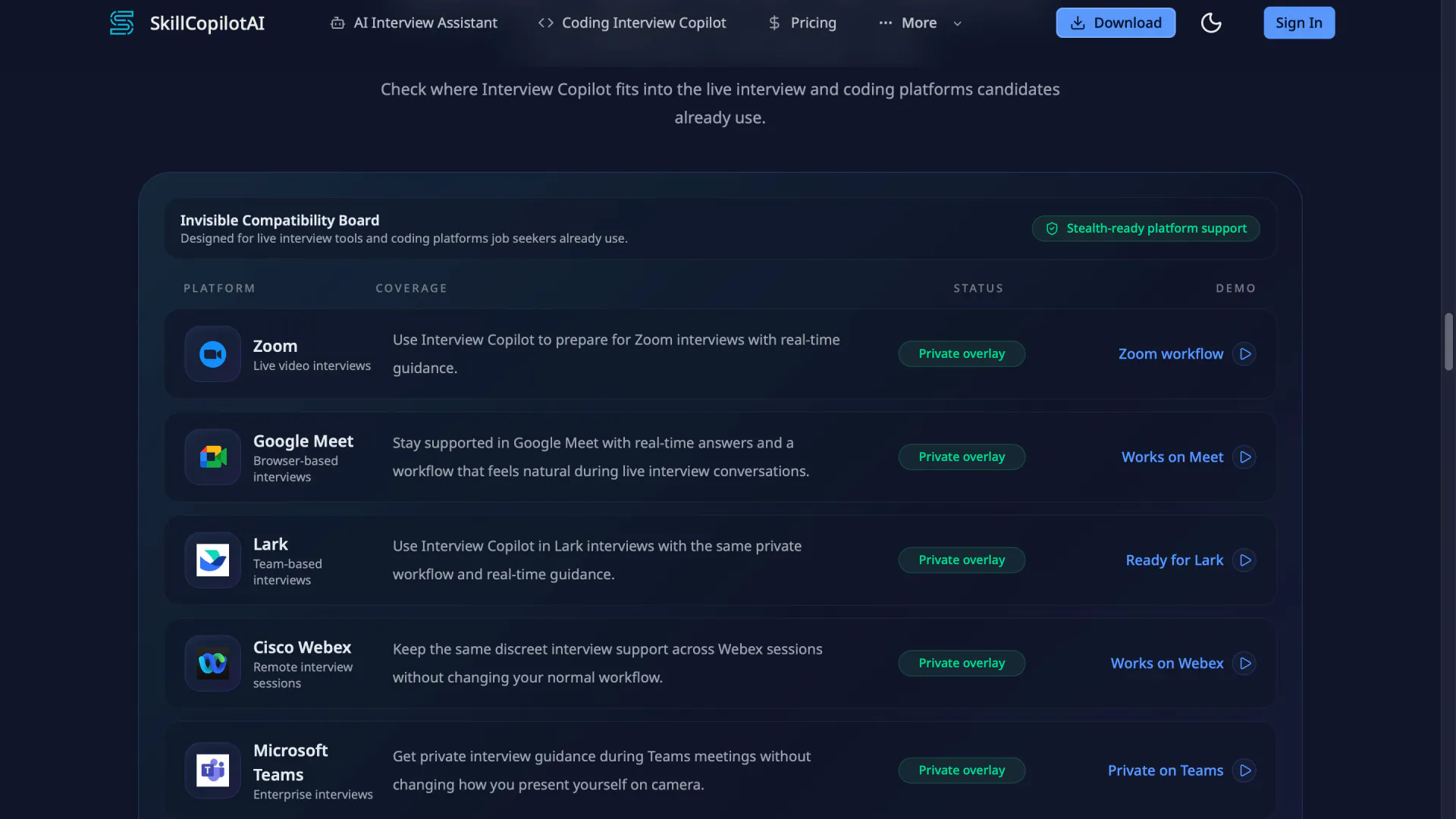Viewport: 1456px width, 819px height.
Task: Play the Ready for Lark demo icon
Action: [x=1244, y=560]
